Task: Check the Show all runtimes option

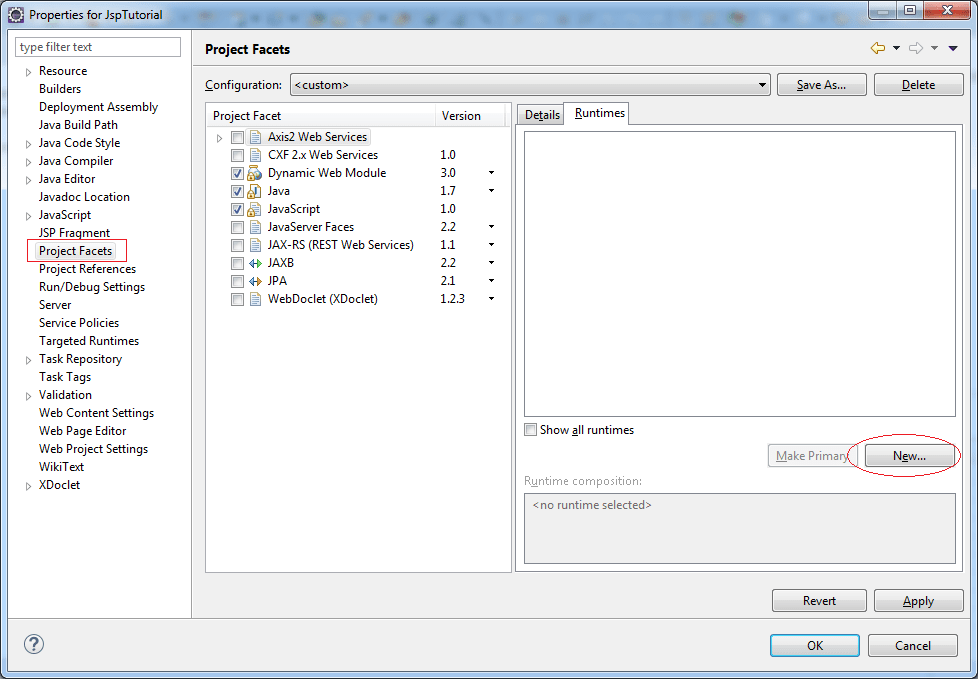Action: coord(531,429)
